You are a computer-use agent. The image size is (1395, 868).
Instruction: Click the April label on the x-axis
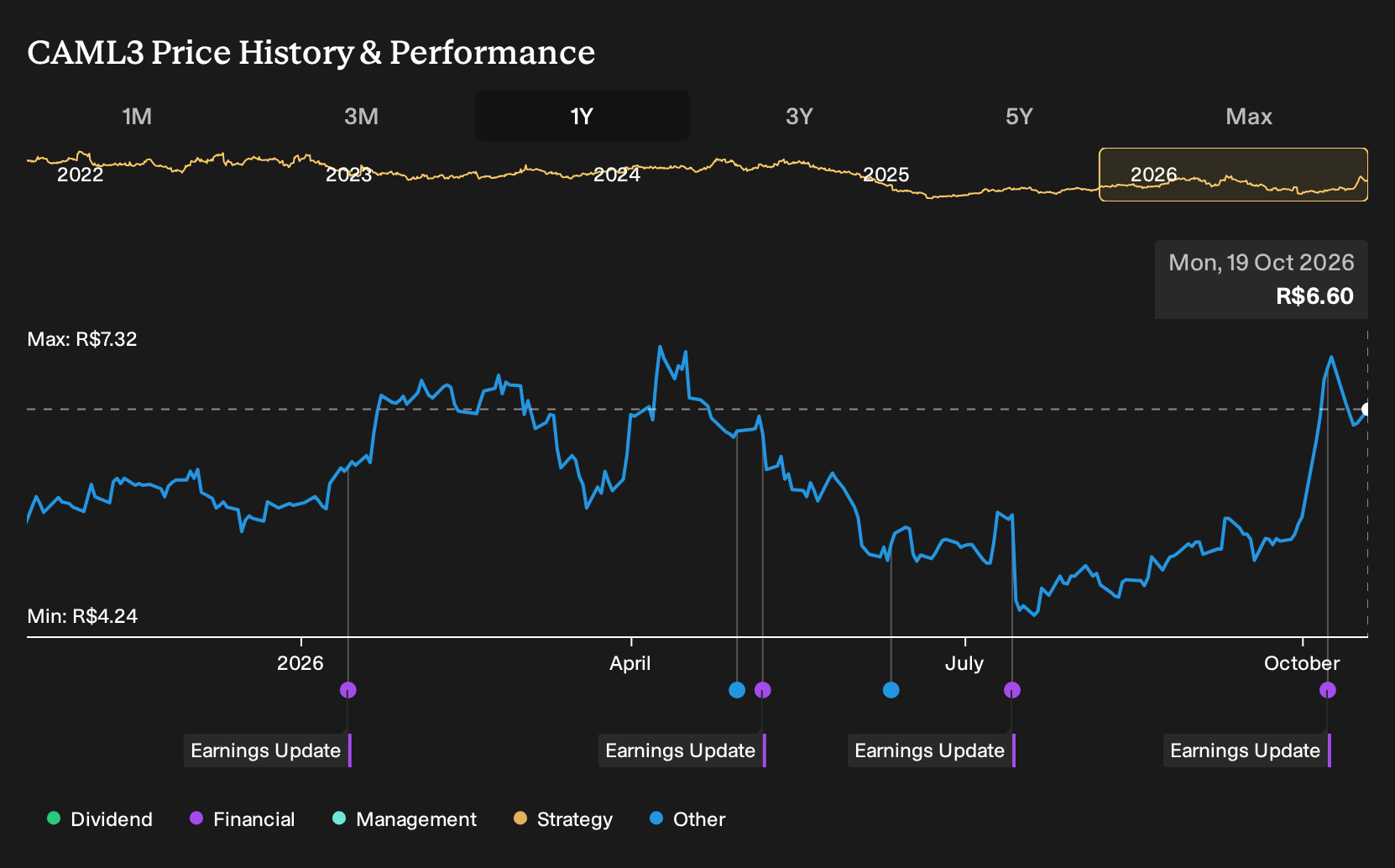coord(630,663)
